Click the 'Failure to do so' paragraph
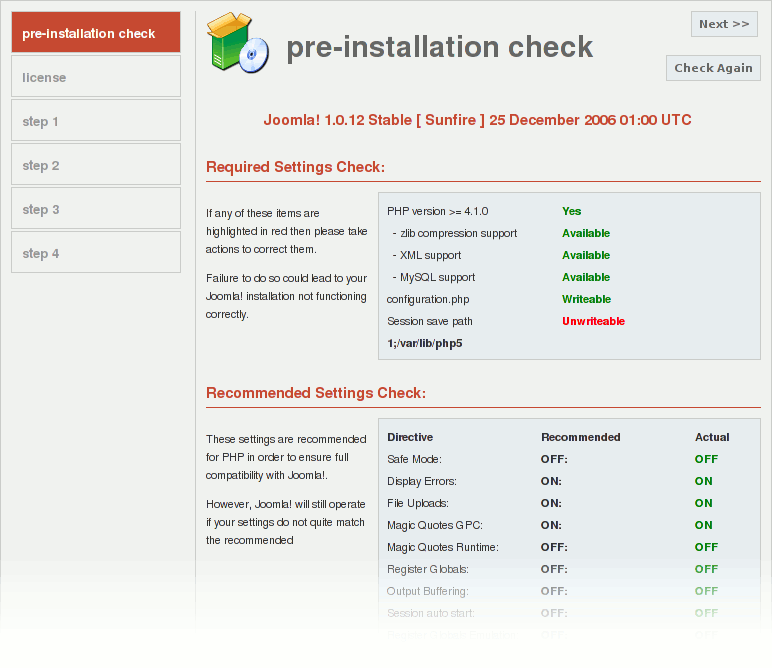Image resolution: width=772 pixels, height=668 pixels. [x=286, y=296]
